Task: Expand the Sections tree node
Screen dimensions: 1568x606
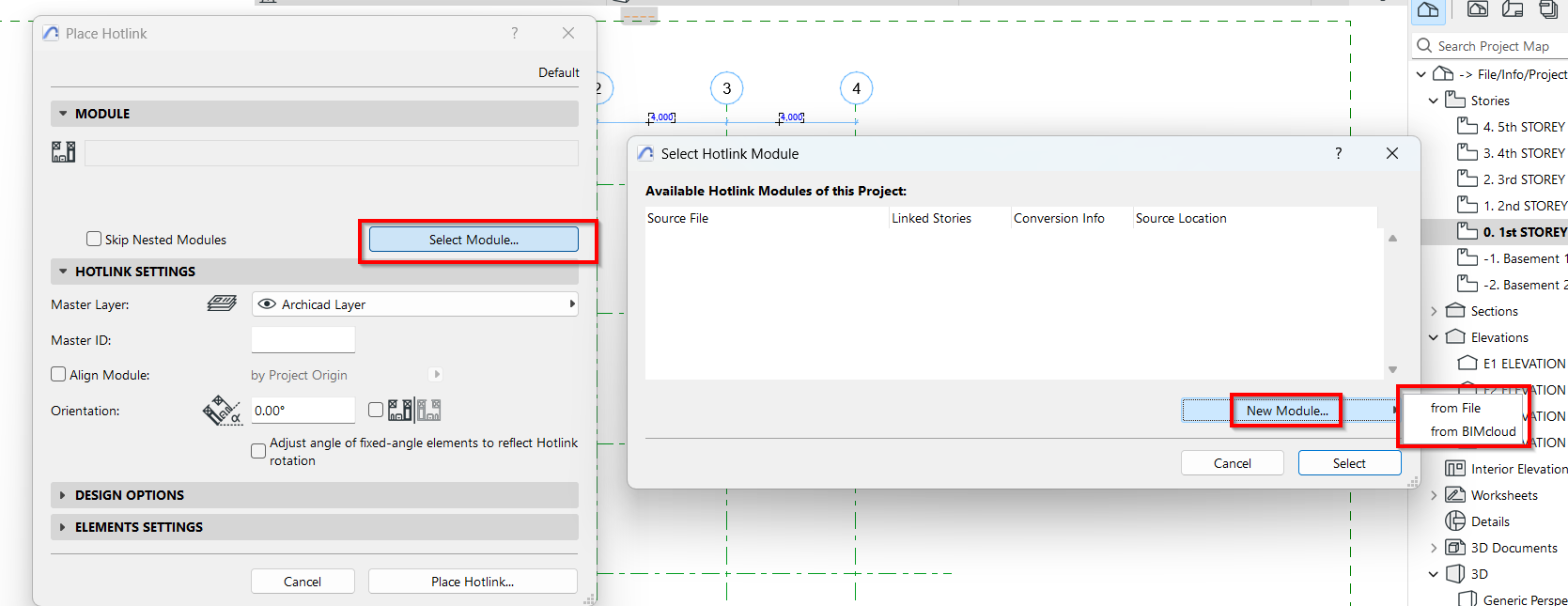Action: click(x=1434, y=311)
